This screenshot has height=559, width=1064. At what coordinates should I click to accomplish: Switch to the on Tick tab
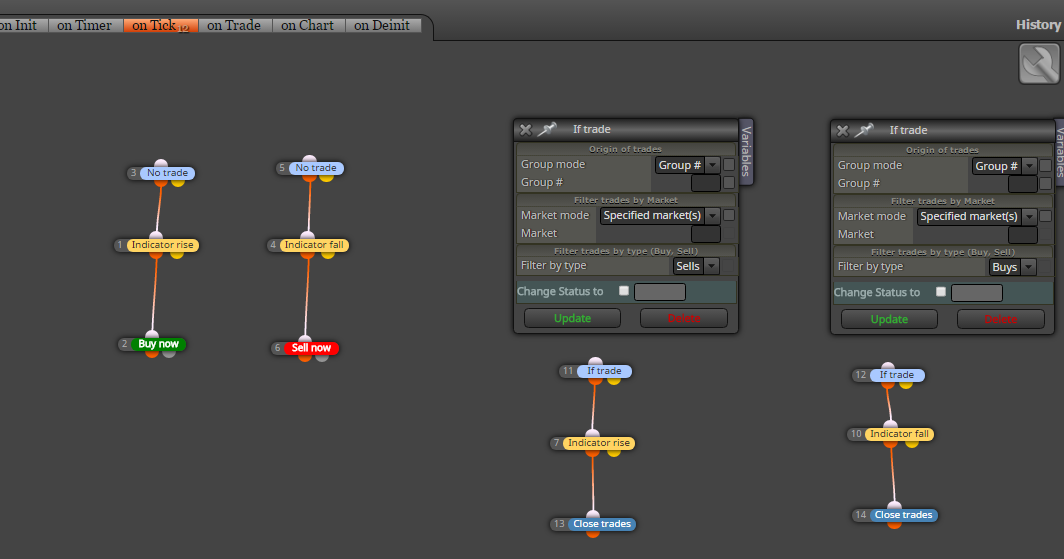pyautogui.click(x=161, y=25)
